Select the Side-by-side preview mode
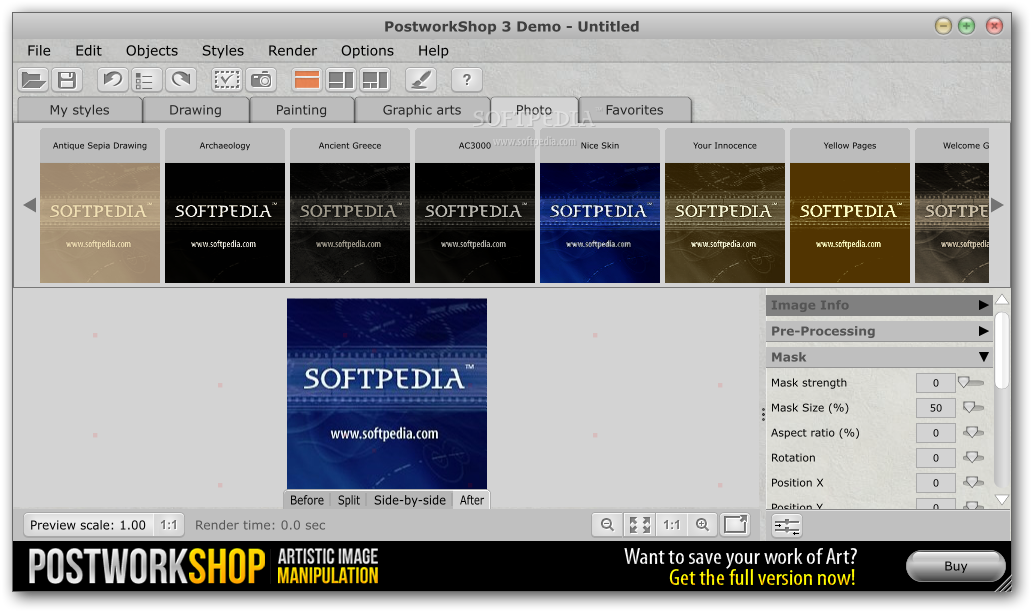1032x612 pixels. [x=409, y=500]
